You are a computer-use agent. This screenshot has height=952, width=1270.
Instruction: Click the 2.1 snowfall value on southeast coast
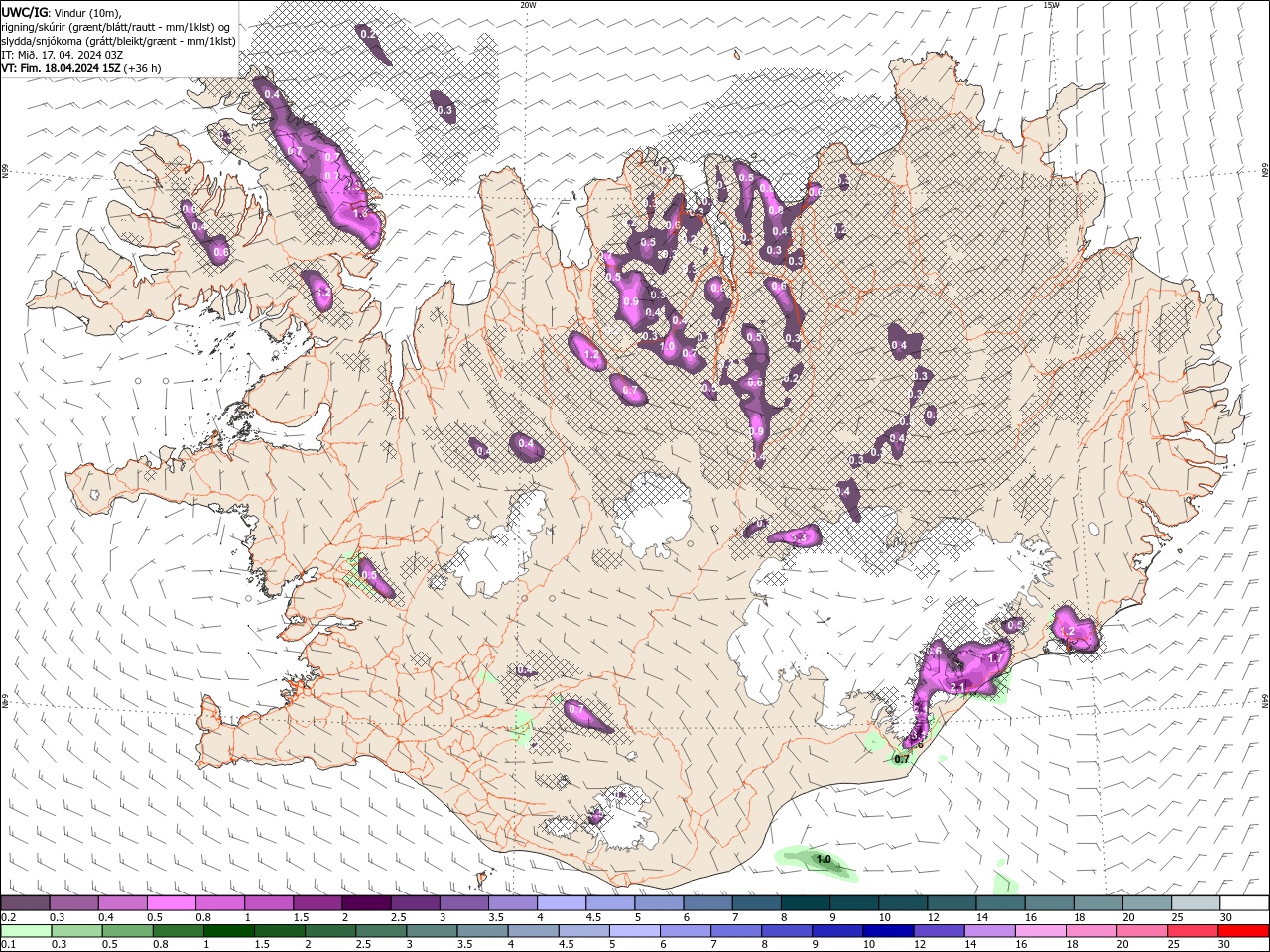[958, 687]
